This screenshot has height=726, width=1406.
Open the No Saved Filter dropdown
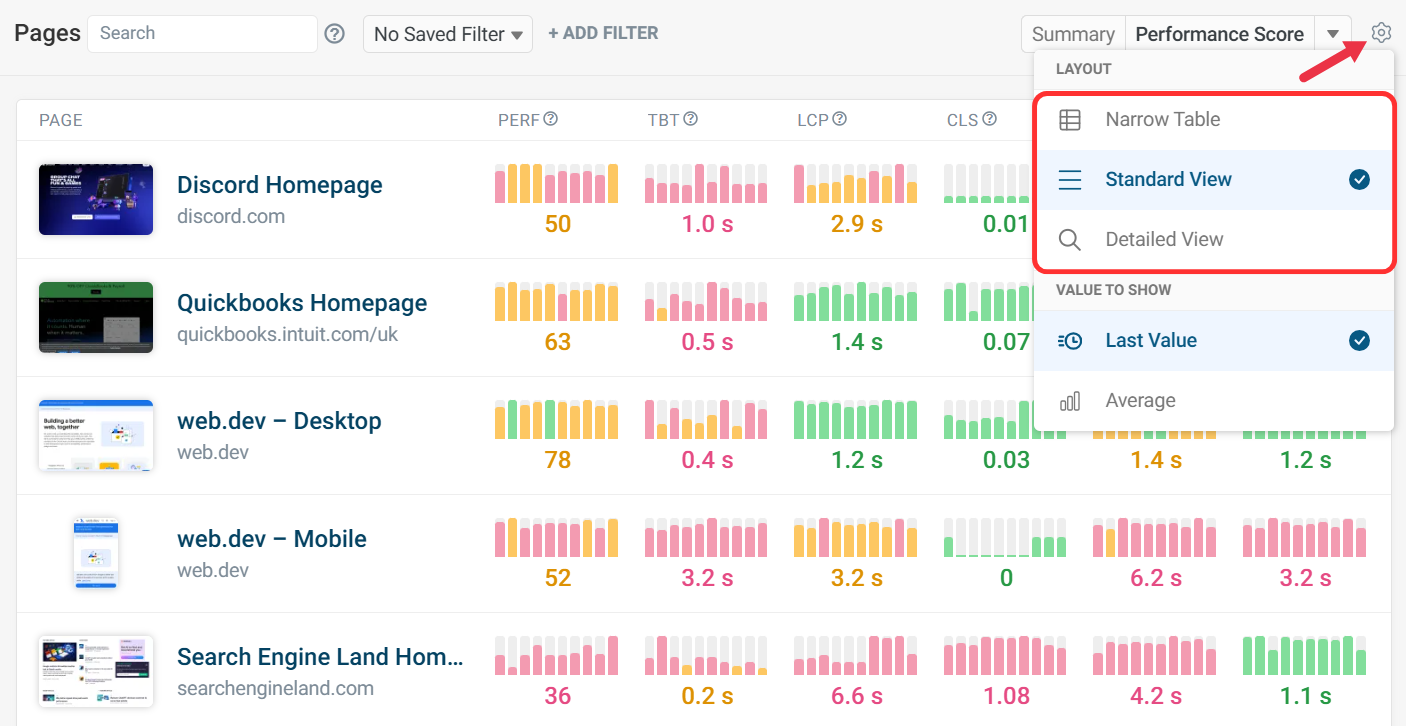point(447,34)
